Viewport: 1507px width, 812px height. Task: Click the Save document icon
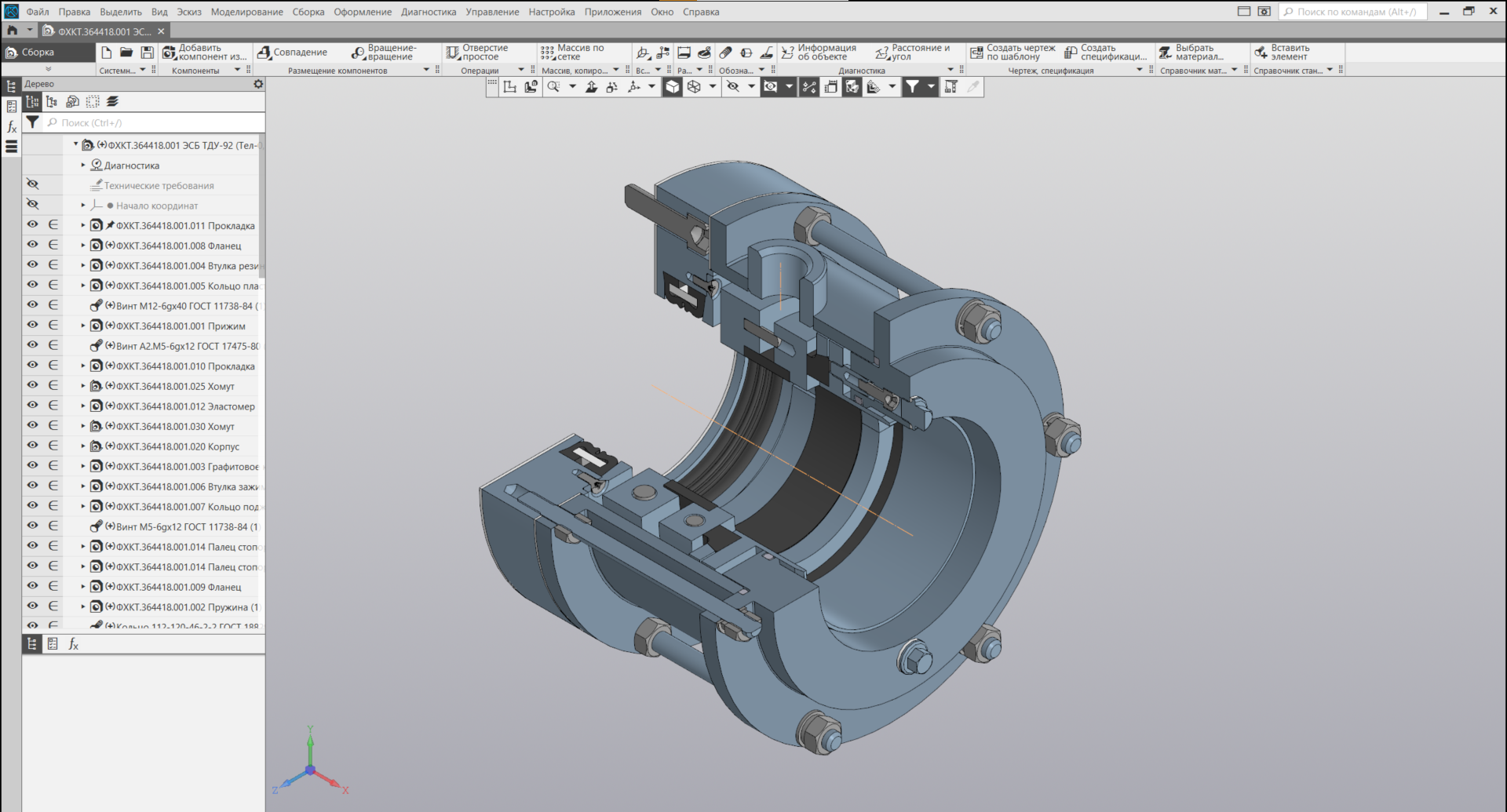coord(147,53)
